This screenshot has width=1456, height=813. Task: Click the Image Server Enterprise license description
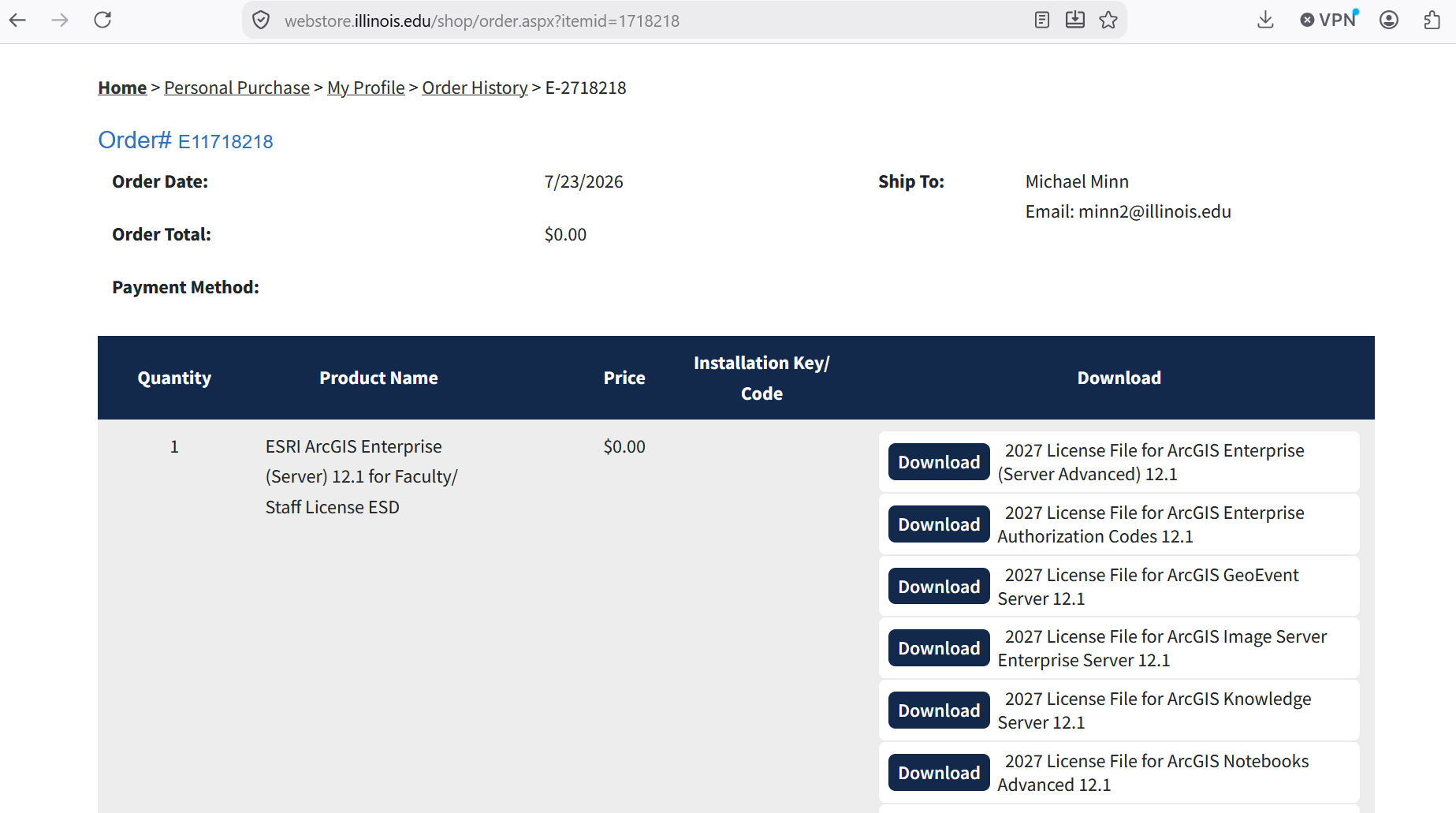coord(1162,648)
